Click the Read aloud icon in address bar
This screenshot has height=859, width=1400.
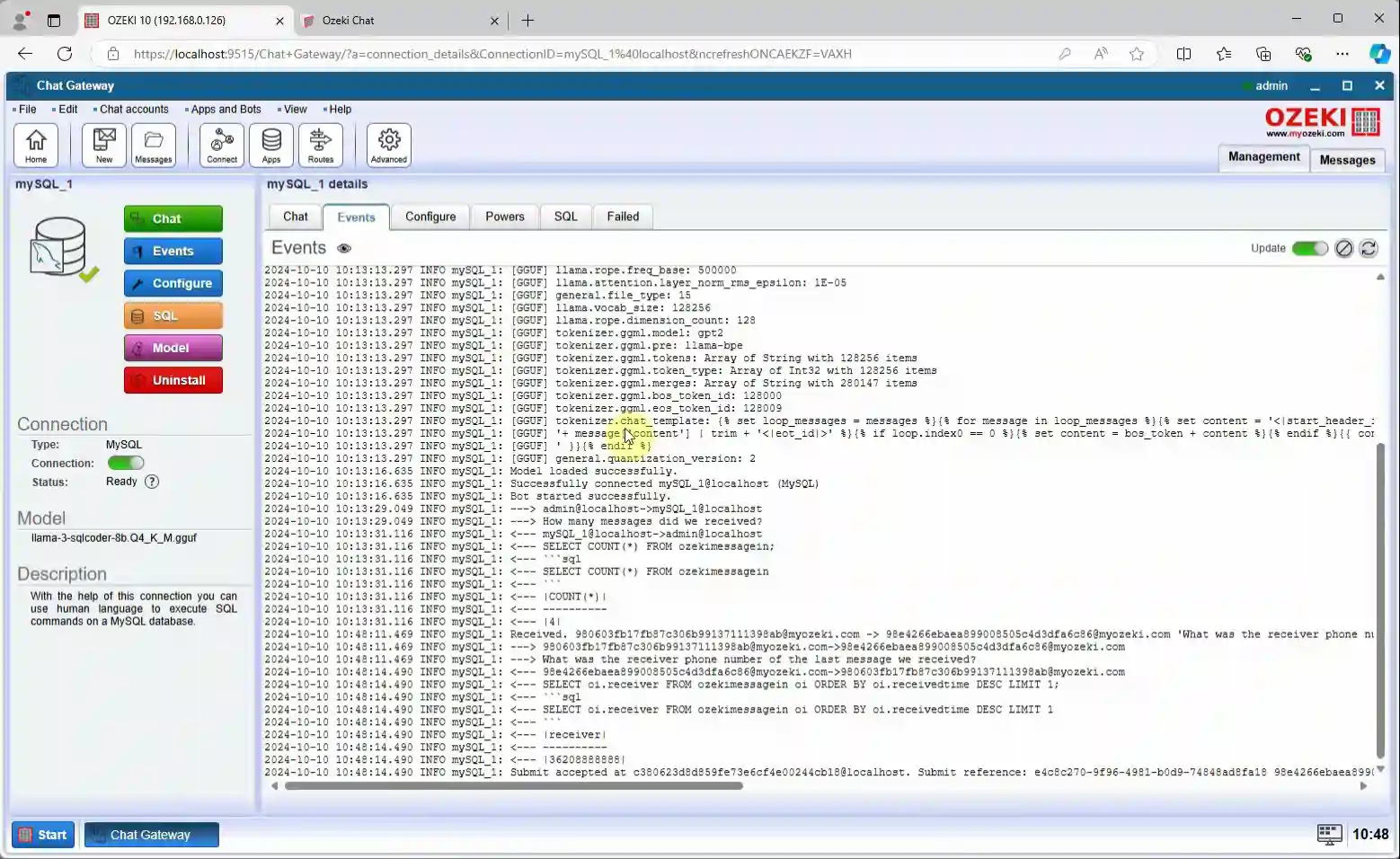pos(1101,54)
